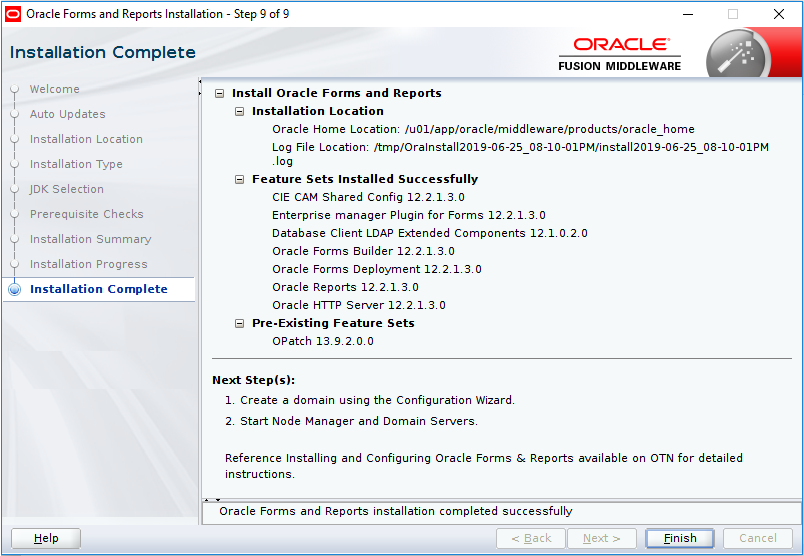Viewport: 804px width, 556px height.
Task: Select the Installation Summary step
Action: (90, 239)
